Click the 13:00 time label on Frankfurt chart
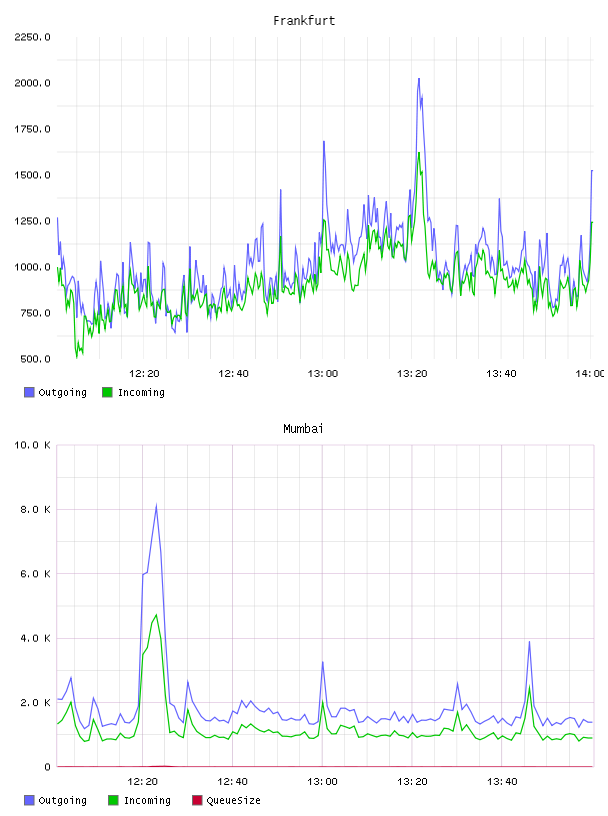This screenshot has height=816, width=608. click(x=323, y=374)
